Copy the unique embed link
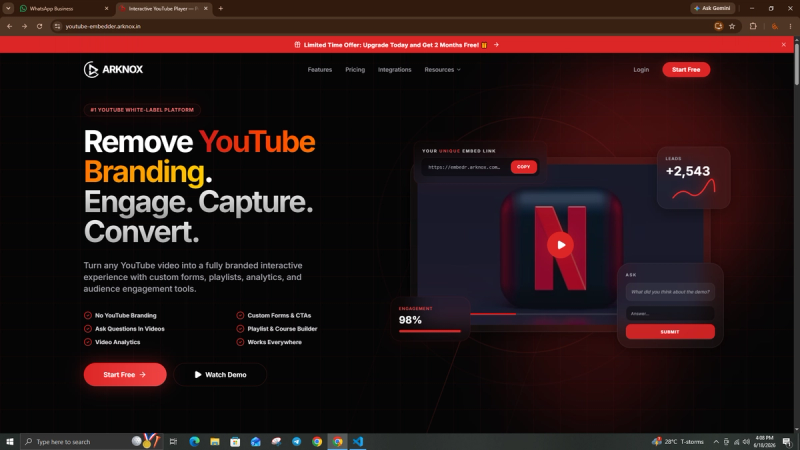This screenshot has height=450, width=800. pos(523,167)
